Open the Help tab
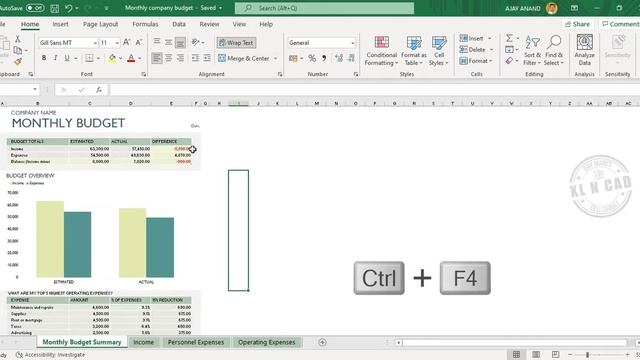Screen dimensions: 640x360 (x=266, y=24)
